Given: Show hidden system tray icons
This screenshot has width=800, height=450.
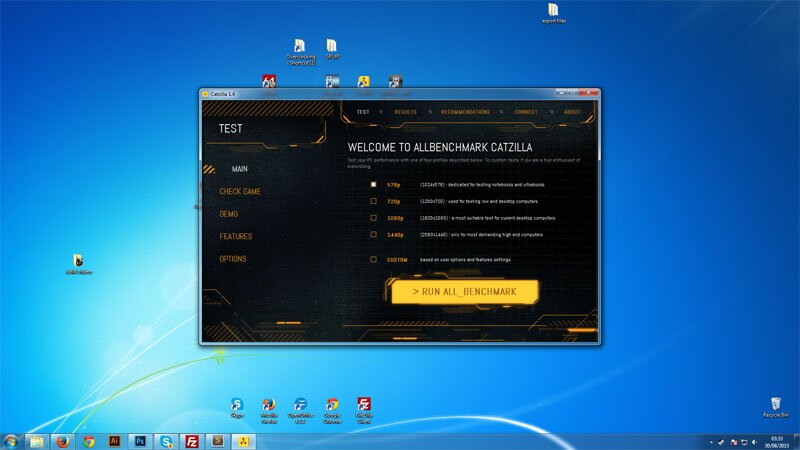Looking at the screenshot, I should 711,442.
